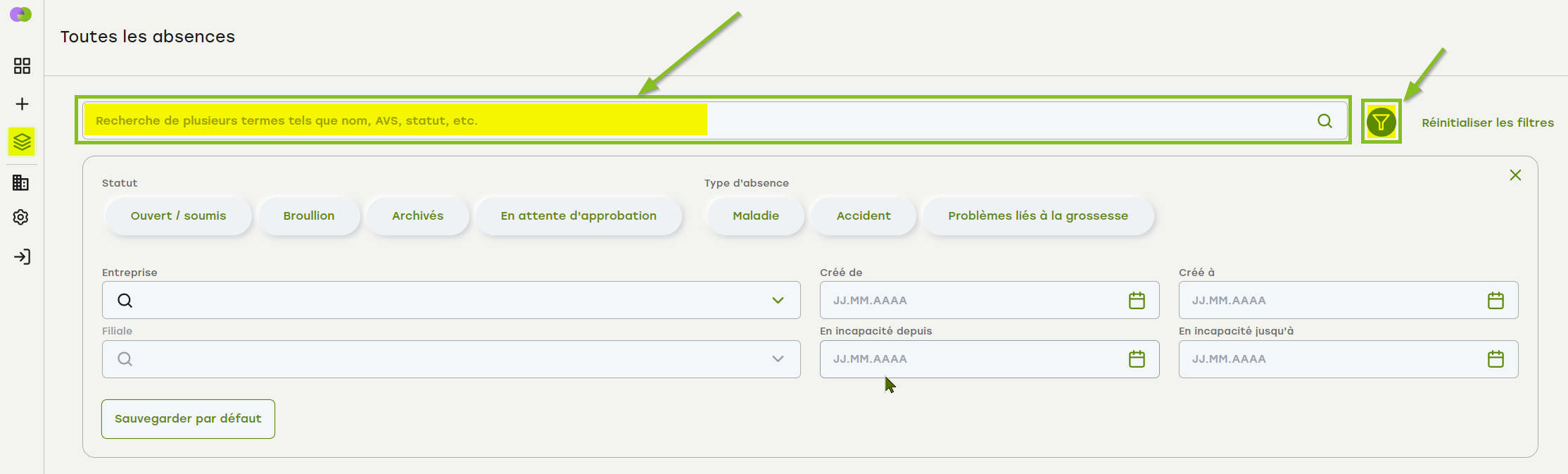Open calendar picker for En incapacité jusqu'à
Screen dimensions: 1568x474
click(1496, 359)
